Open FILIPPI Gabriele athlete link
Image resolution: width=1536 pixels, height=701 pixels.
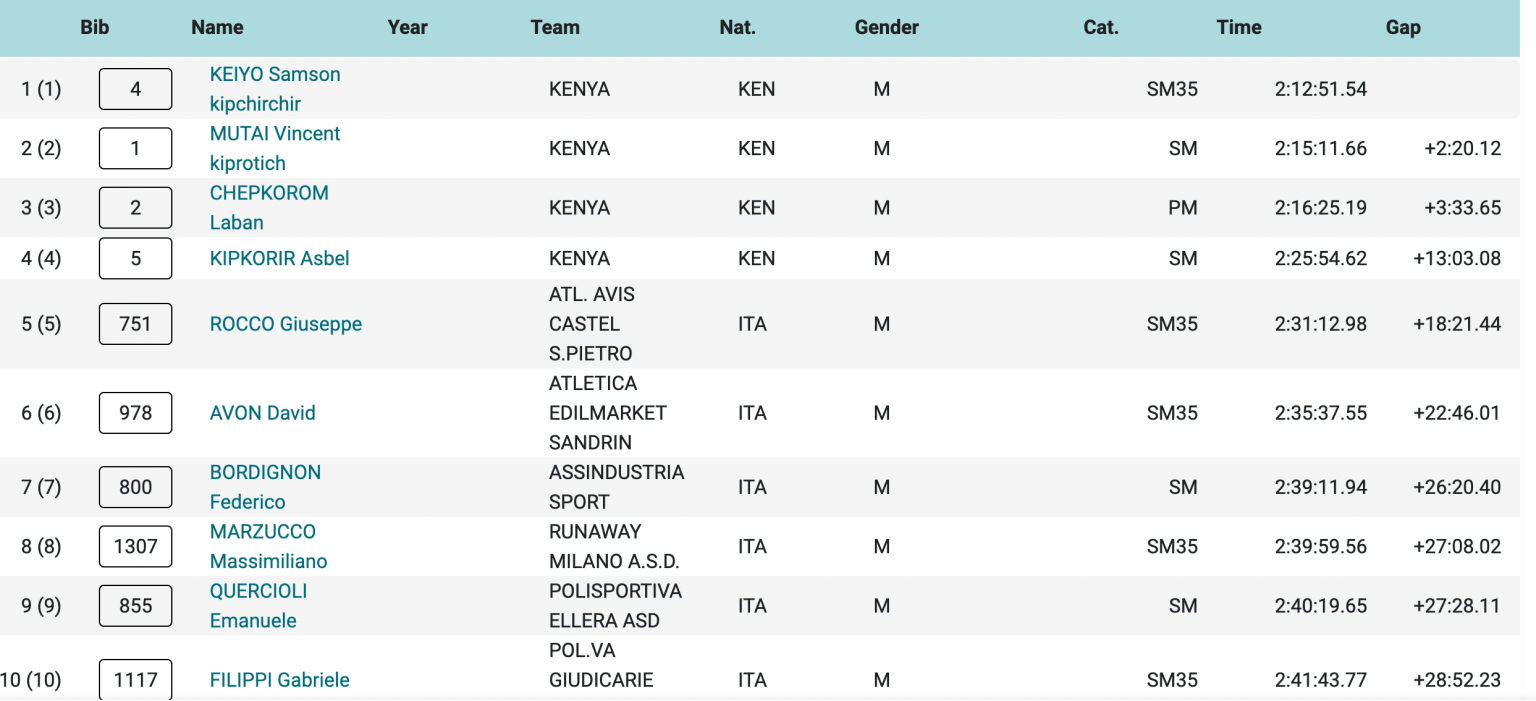pos(279,680)
